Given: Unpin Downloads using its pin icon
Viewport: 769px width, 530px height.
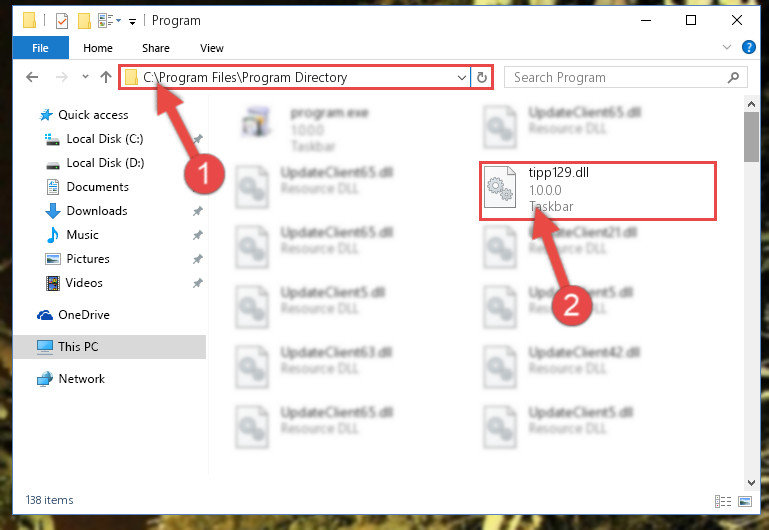Looking at the screenshot, I should (197, 211).
